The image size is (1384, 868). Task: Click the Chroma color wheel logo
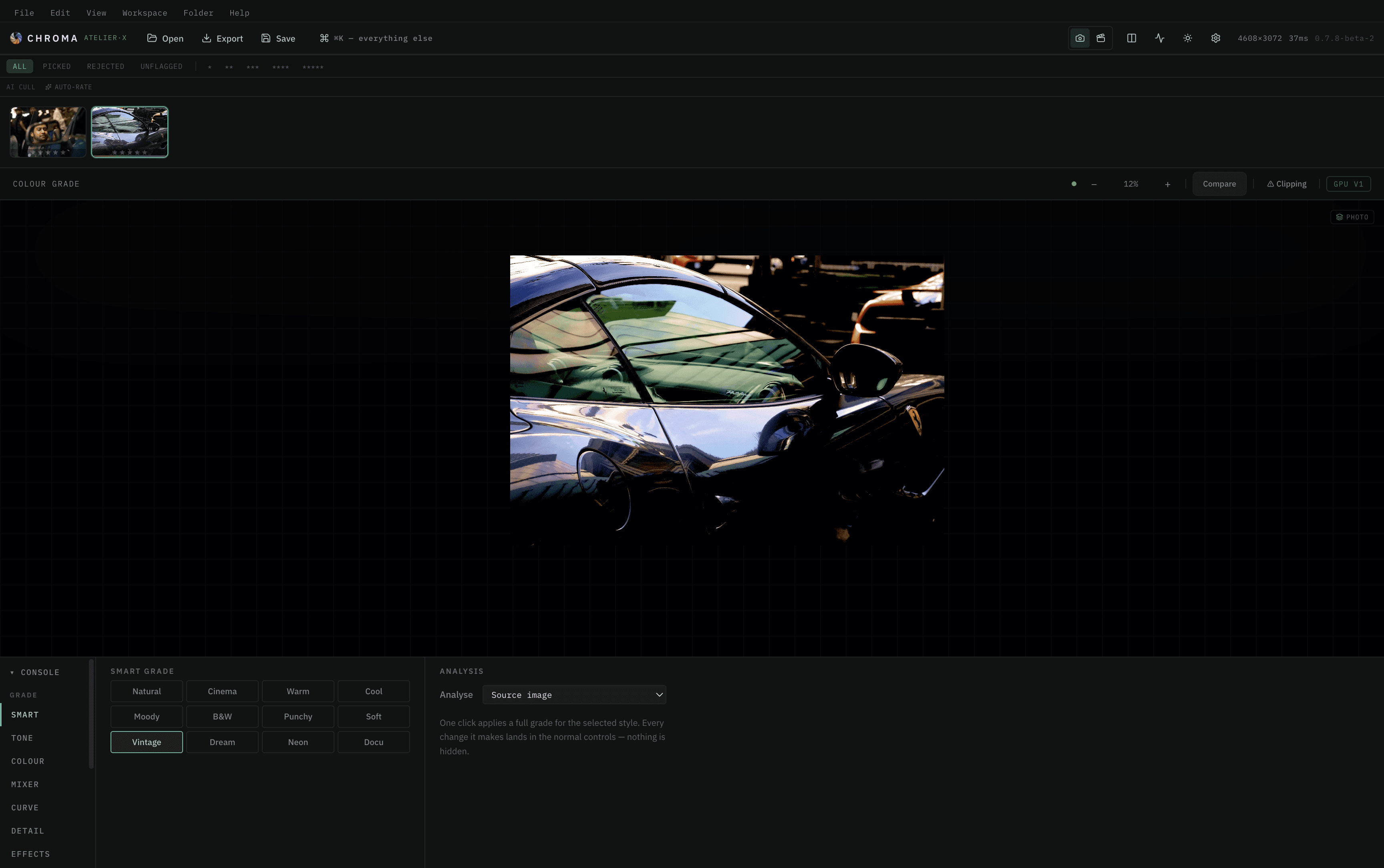[x=16, y=38]
